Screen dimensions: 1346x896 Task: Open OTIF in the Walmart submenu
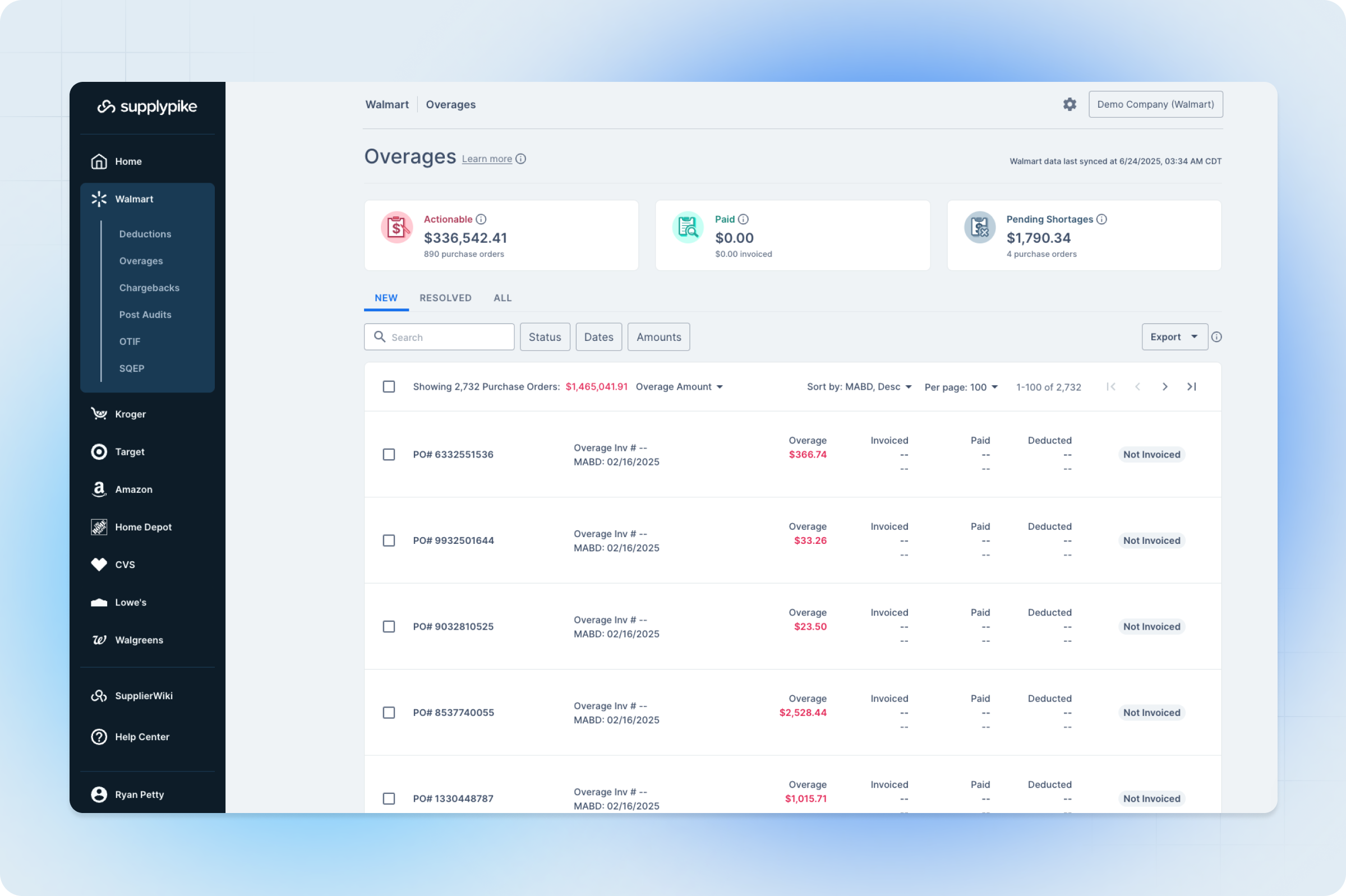(x=130, y=341)
